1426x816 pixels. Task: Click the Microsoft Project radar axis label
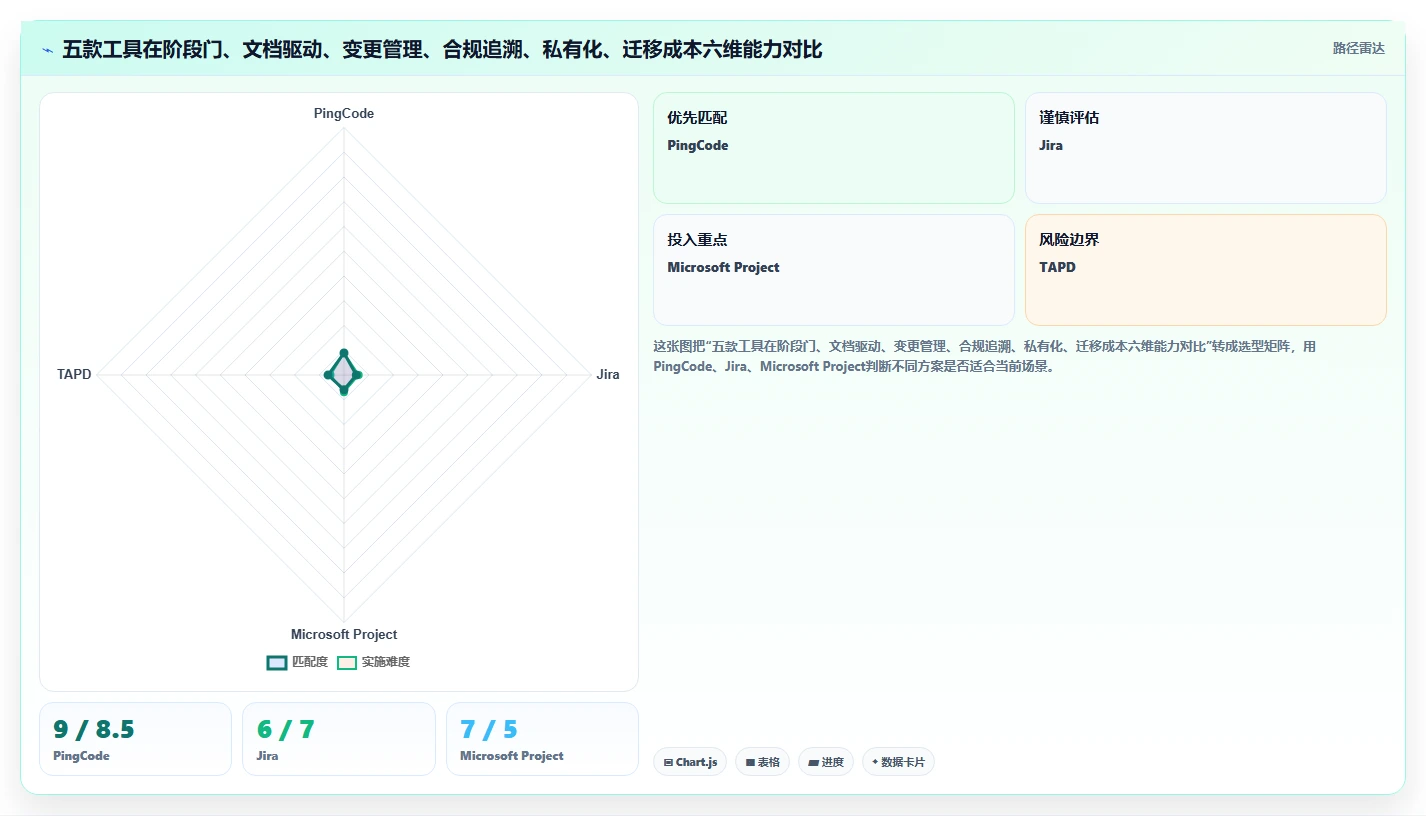344,635
